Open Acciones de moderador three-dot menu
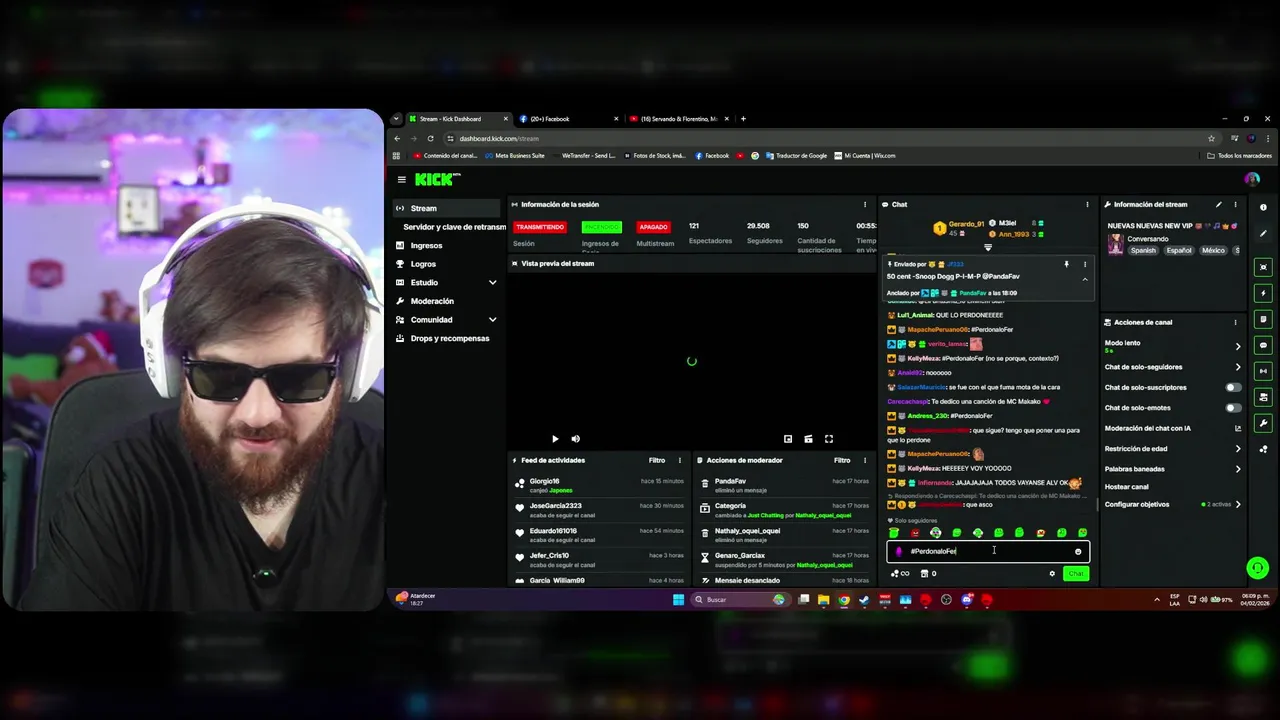 [865, 461]
